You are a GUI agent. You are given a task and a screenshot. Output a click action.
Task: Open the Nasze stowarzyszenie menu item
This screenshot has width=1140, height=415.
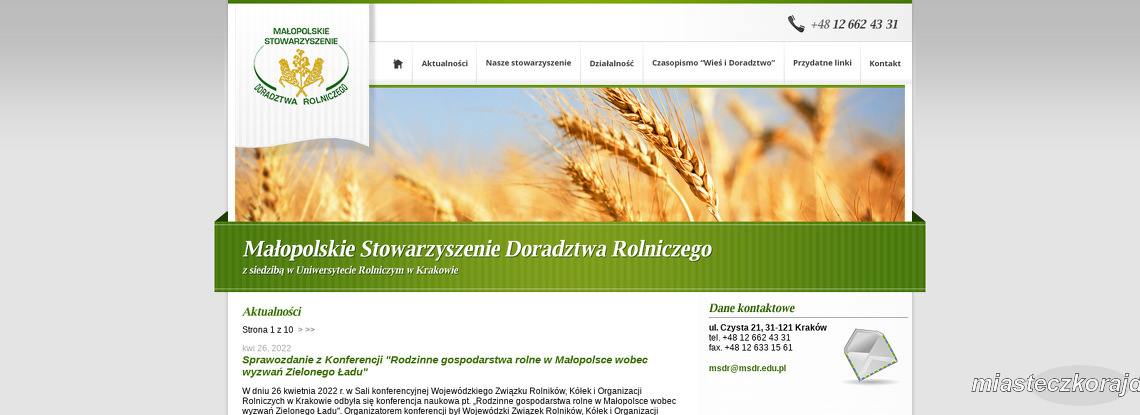(x=529, y=63)
